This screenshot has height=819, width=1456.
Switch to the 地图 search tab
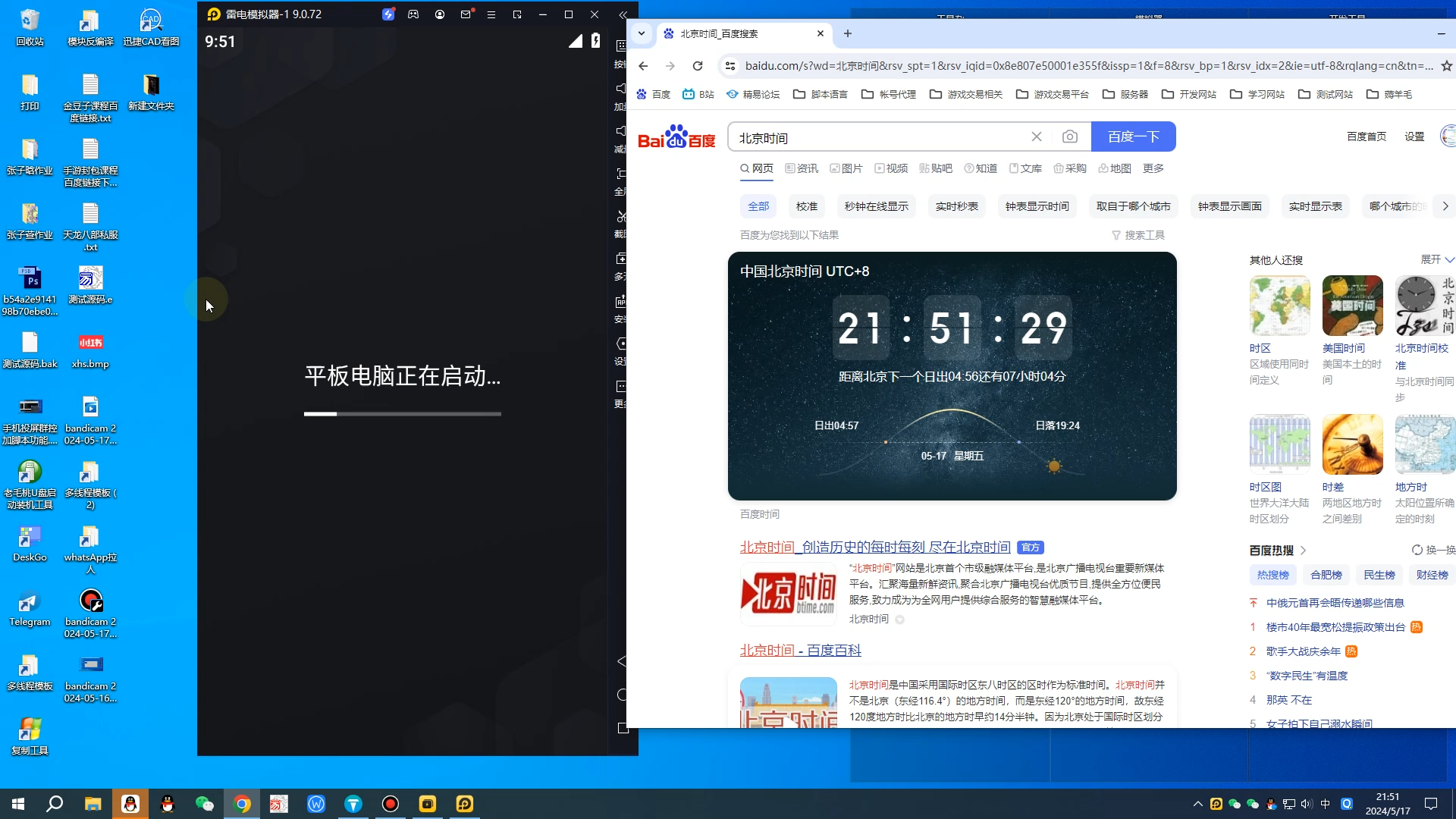pos(1115,168)
